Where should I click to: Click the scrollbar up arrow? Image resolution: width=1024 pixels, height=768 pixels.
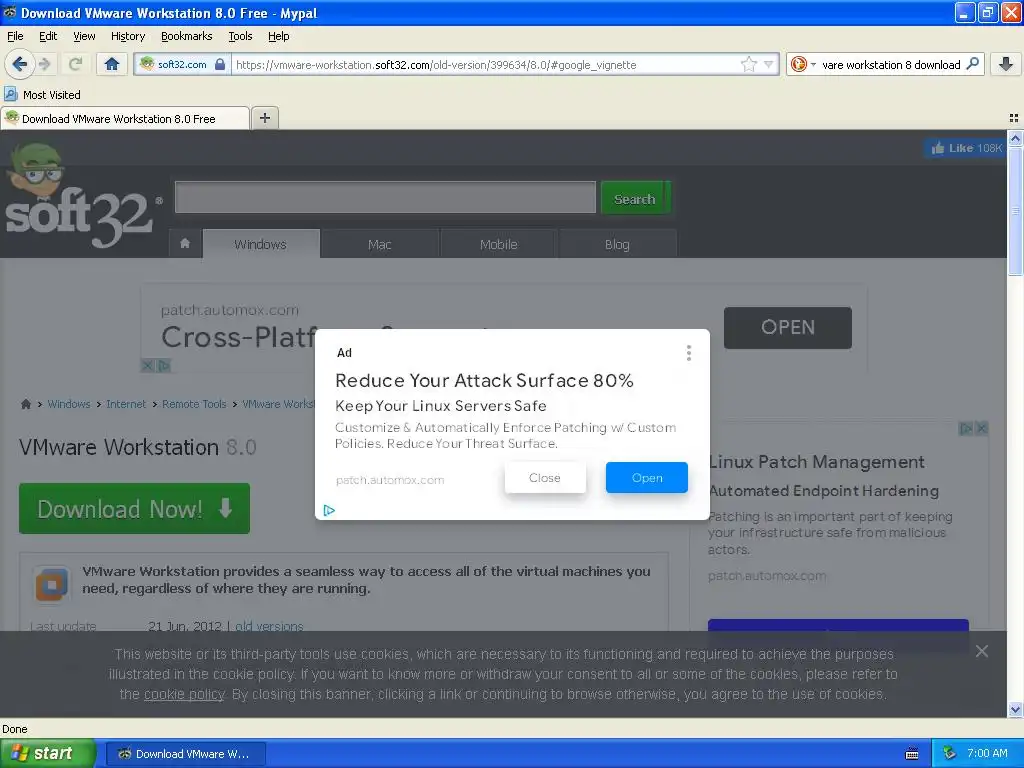(1015, 138)
